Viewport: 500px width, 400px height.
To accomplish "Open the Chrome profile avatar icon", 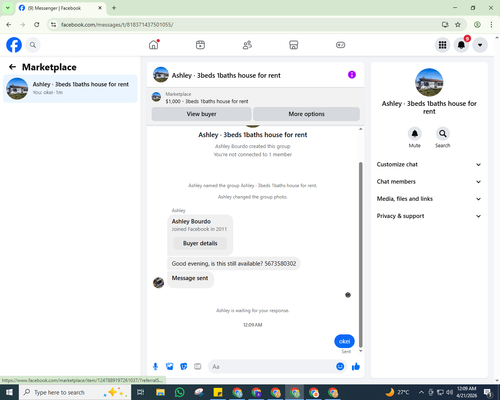I will (477, 24).
